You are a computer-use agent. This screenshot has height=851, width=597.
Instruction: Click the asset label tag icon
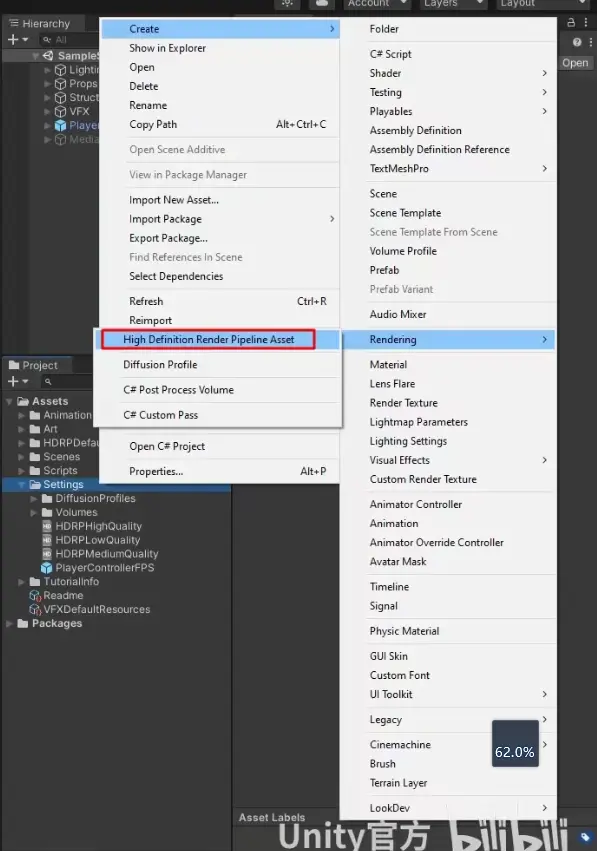[585, 837]
